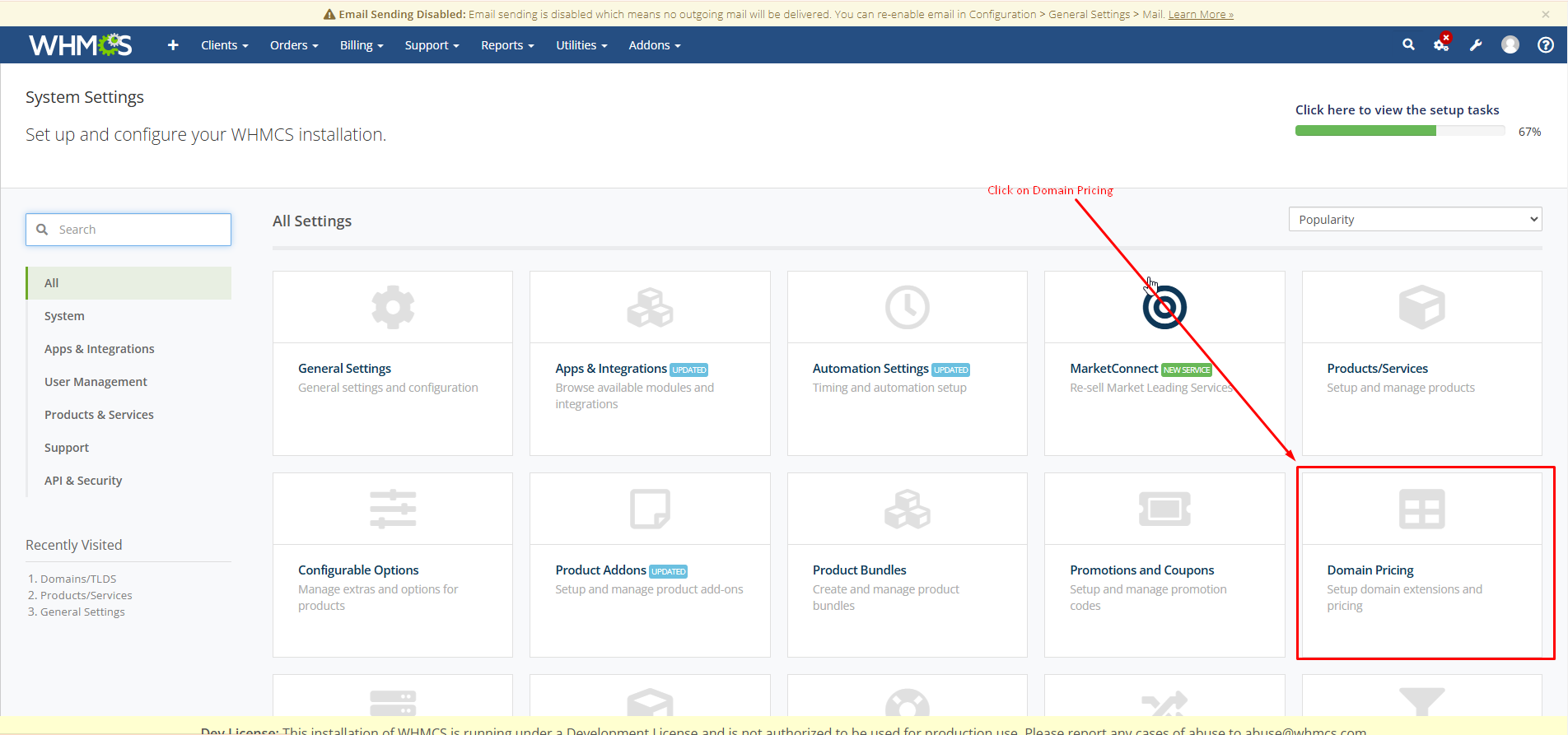1568x735 pixels.
Task: Click the setup tasks progress bar
Action: 1399,131
